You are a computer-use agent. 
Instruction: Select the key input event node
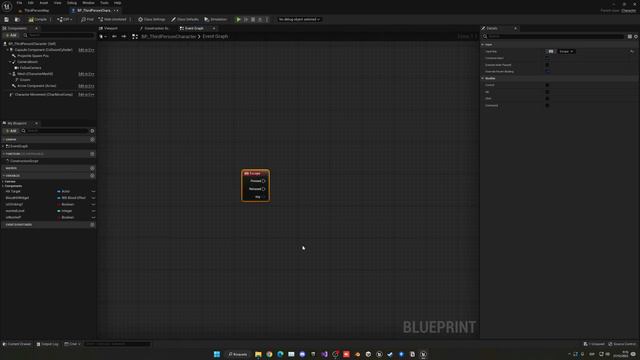[x=256, y=185]
